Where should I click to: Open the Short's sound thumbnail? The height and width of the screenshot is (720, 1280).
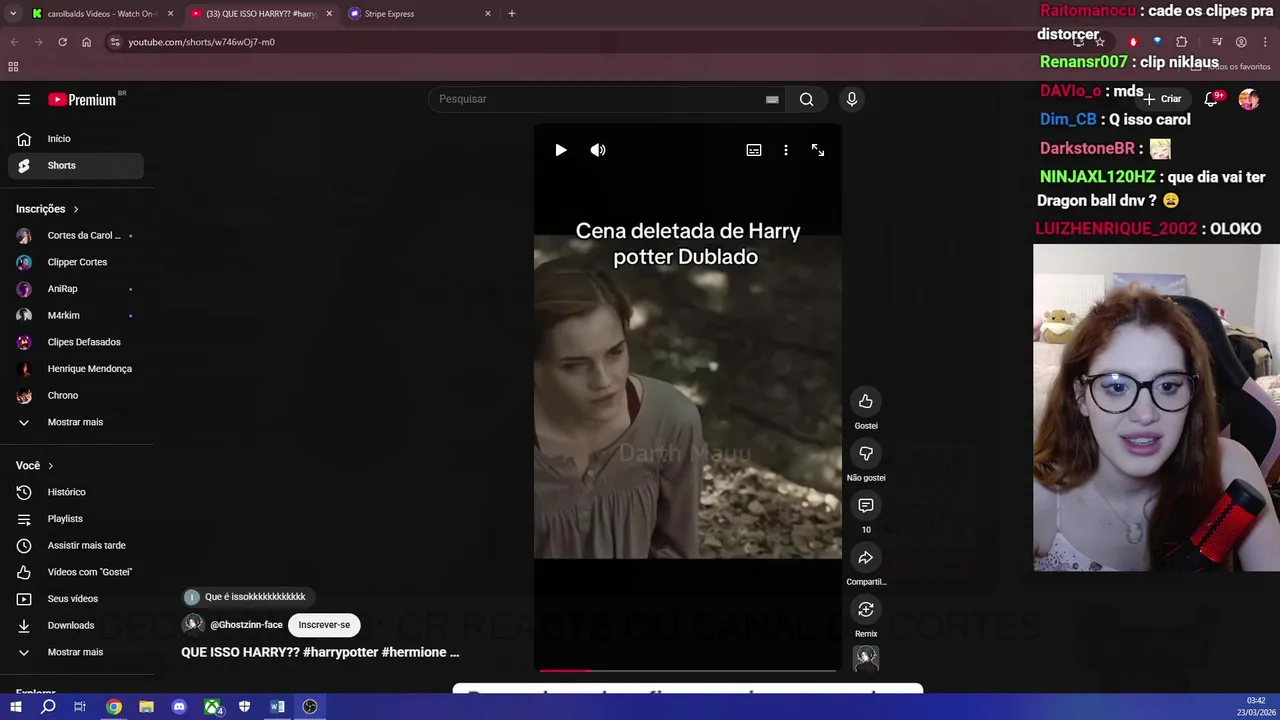click(866, 658)
